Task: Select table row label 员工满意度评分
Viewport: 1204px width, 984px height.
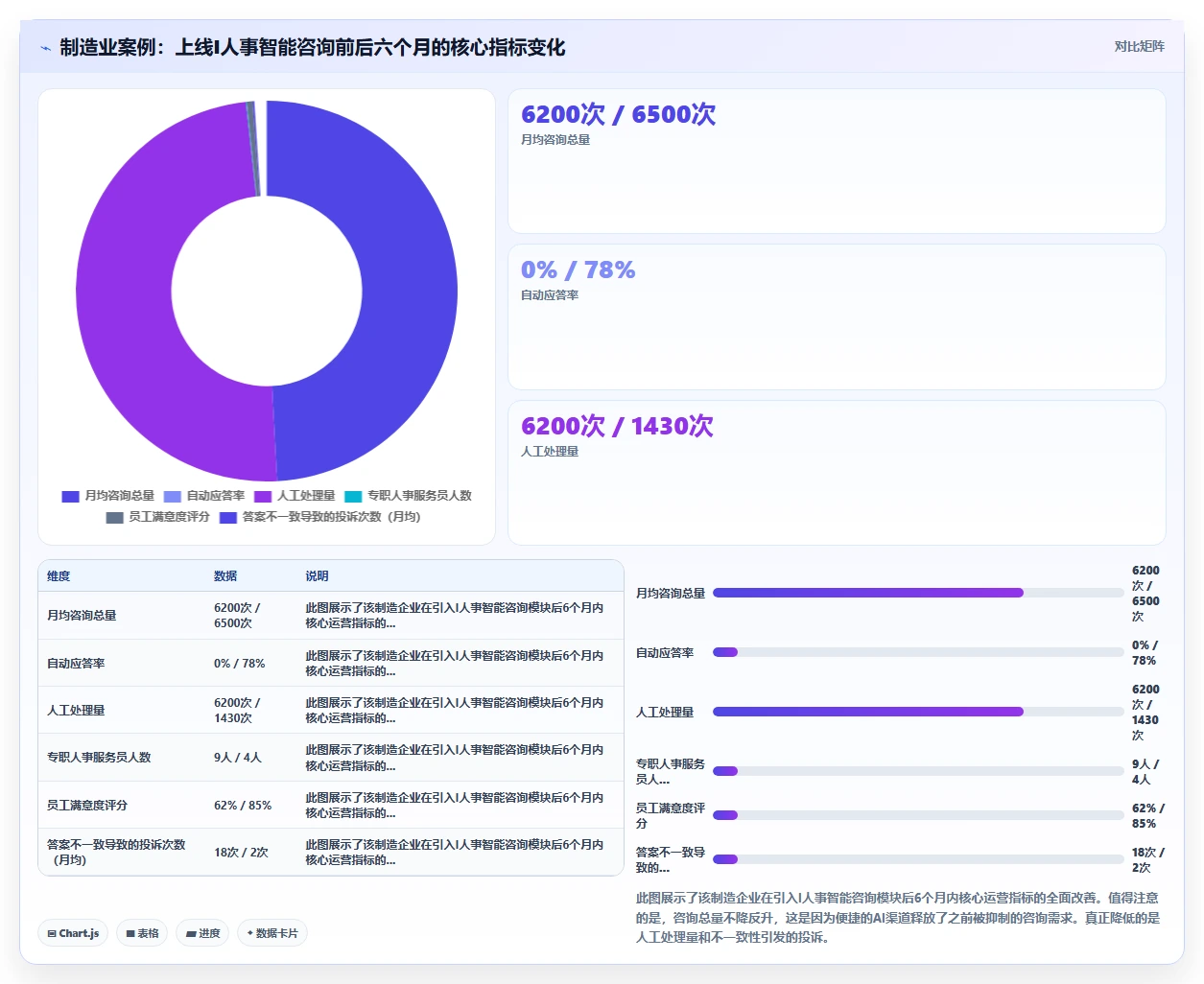Action: tap(87, 806)
